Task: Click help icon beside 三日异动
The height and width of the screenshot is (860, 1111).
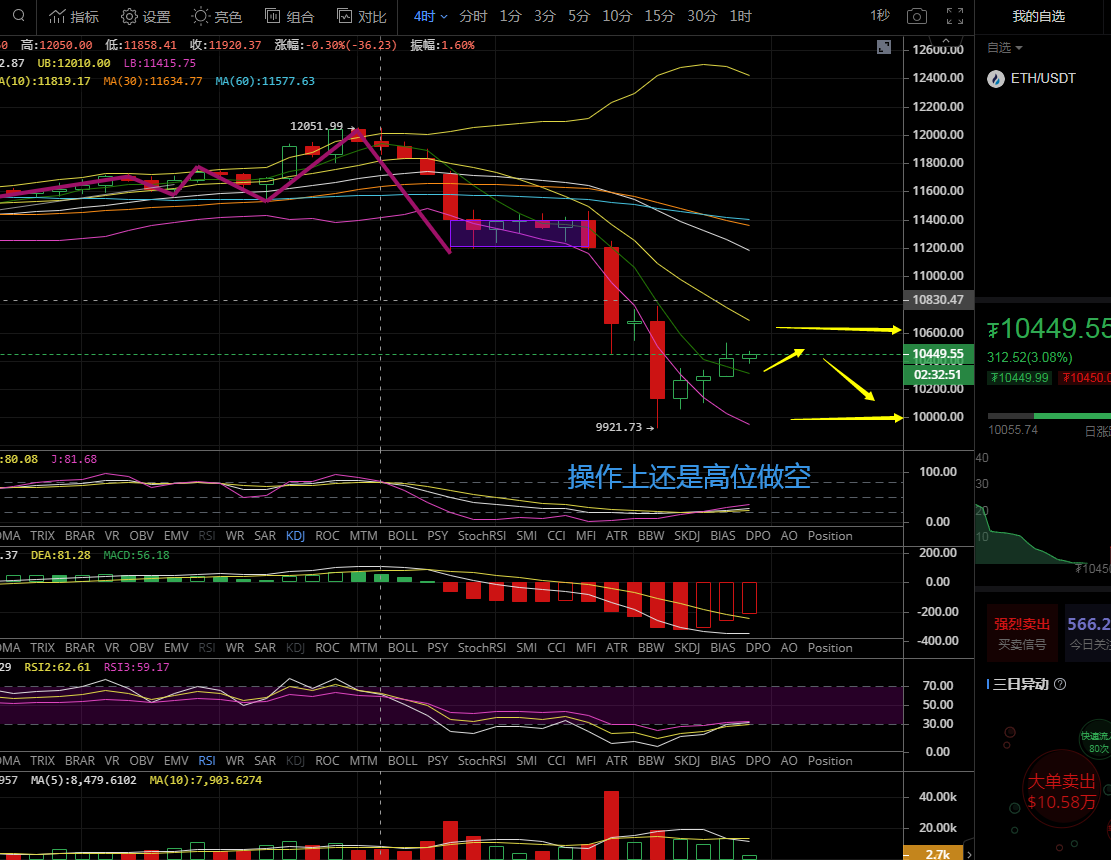Action: (x=1060, y=684)
